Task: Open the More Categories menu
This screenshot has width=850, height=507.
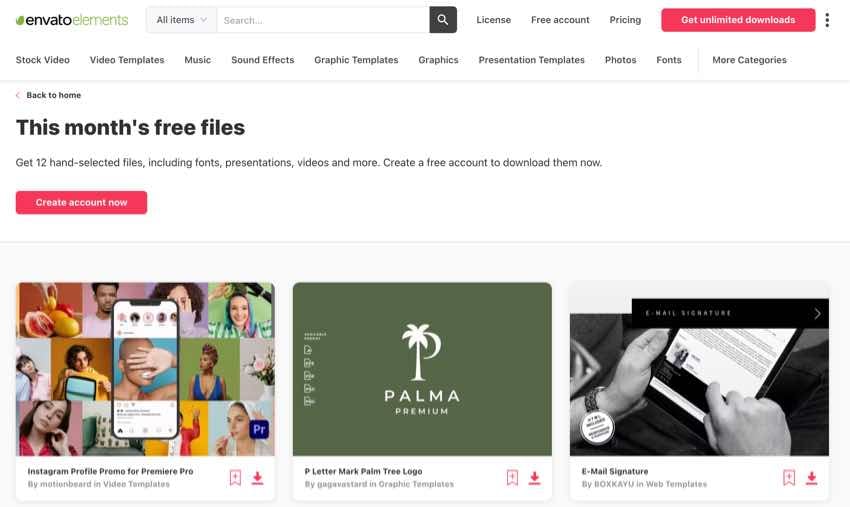Action: pos(749,60)
